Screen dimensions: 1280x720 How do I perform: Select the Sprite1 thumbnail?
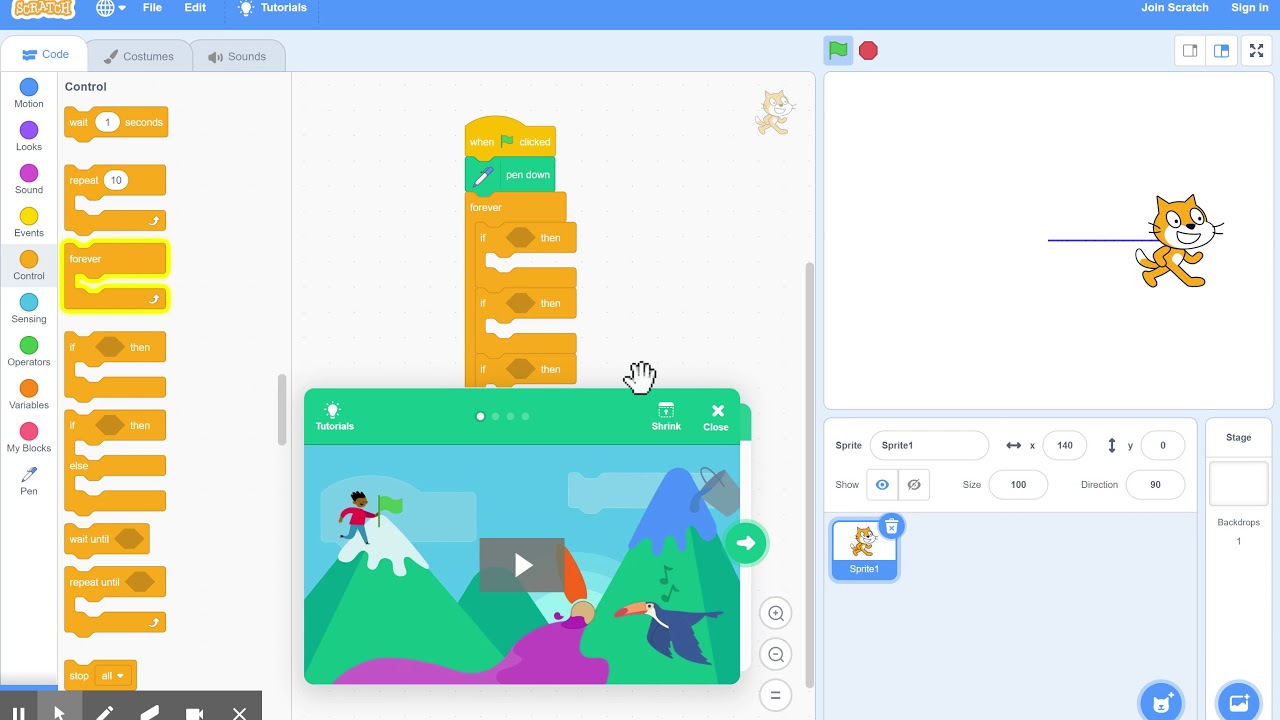[x=864, y=550]
